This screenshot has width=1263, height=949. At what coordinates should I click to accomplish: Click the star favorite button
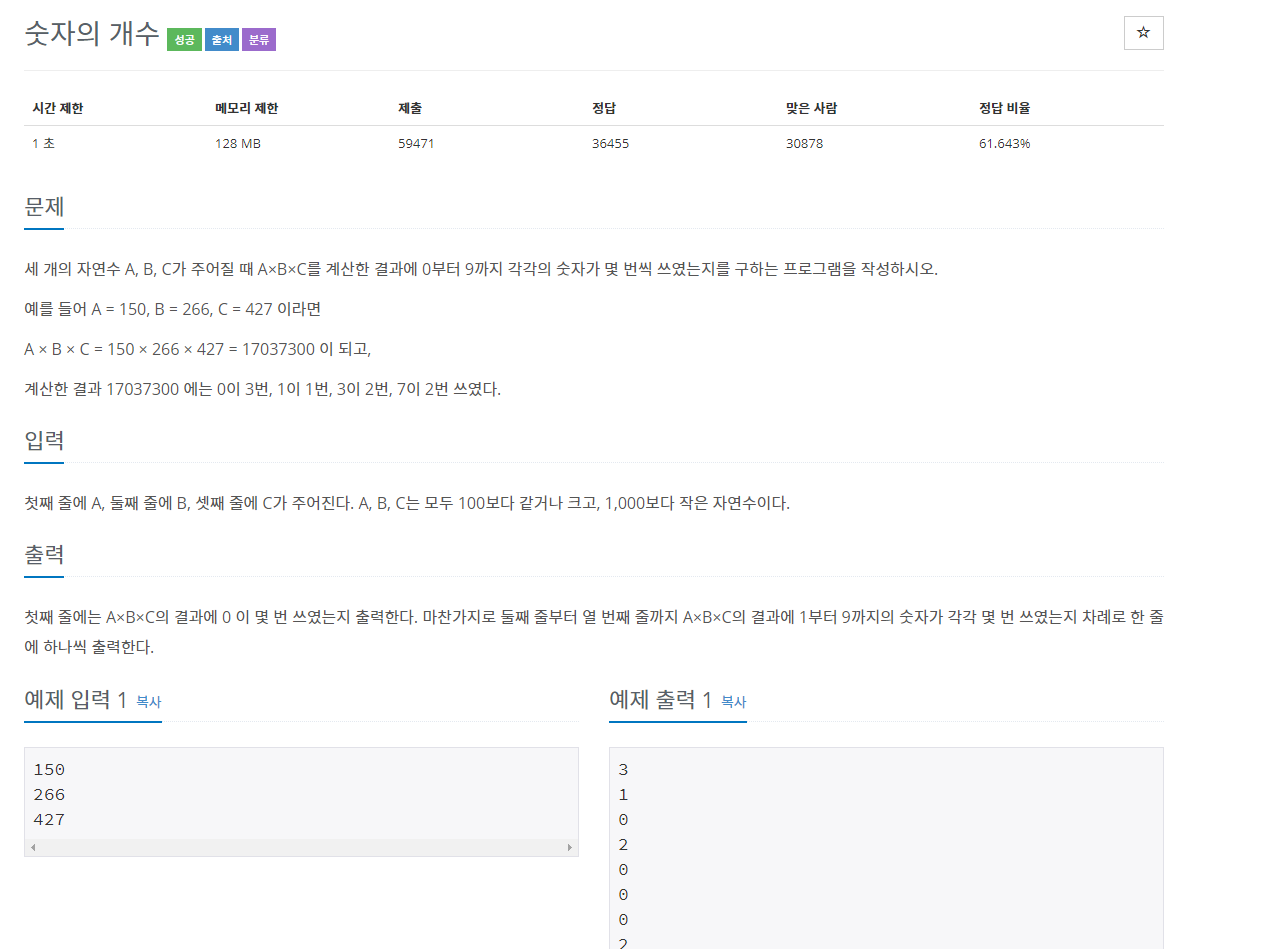tap(1143, 33)
